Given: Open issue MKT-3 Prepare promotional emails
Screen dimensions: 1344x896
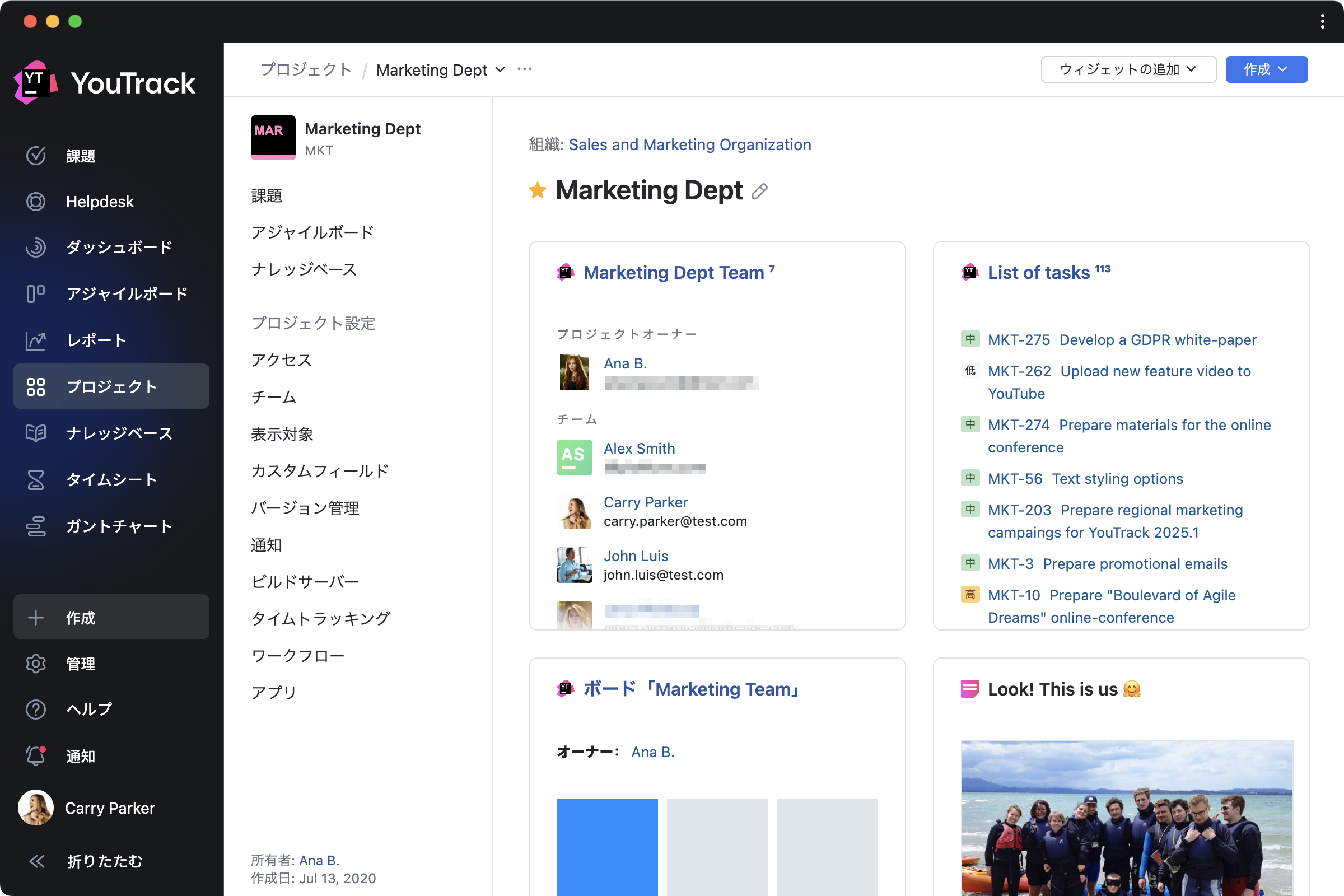Looking at the screenshot, I should pyautogui.click(x=1108, y=564).
